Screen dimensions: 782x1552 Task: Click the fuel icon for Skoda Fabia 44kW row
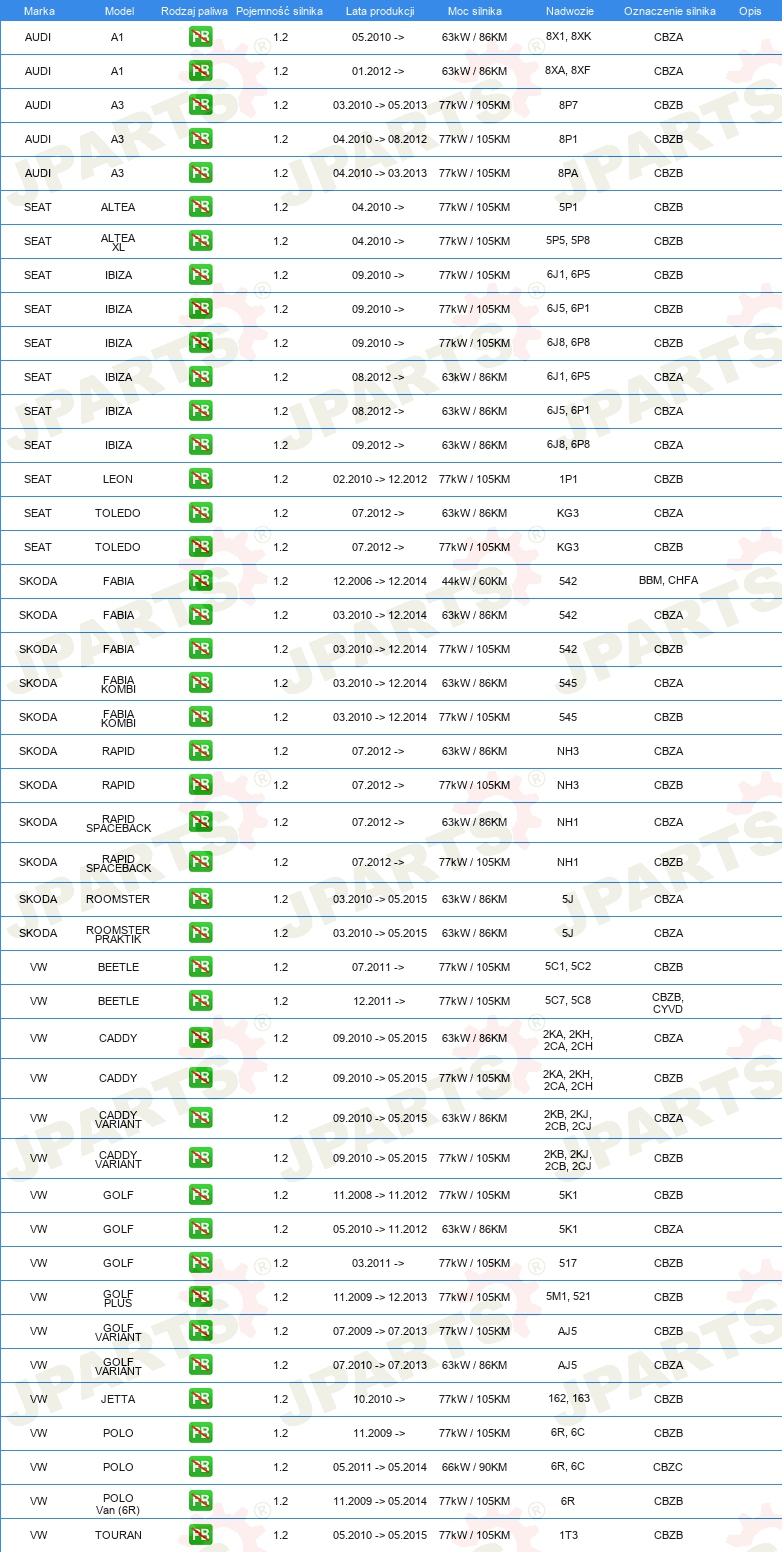(200, 581)
